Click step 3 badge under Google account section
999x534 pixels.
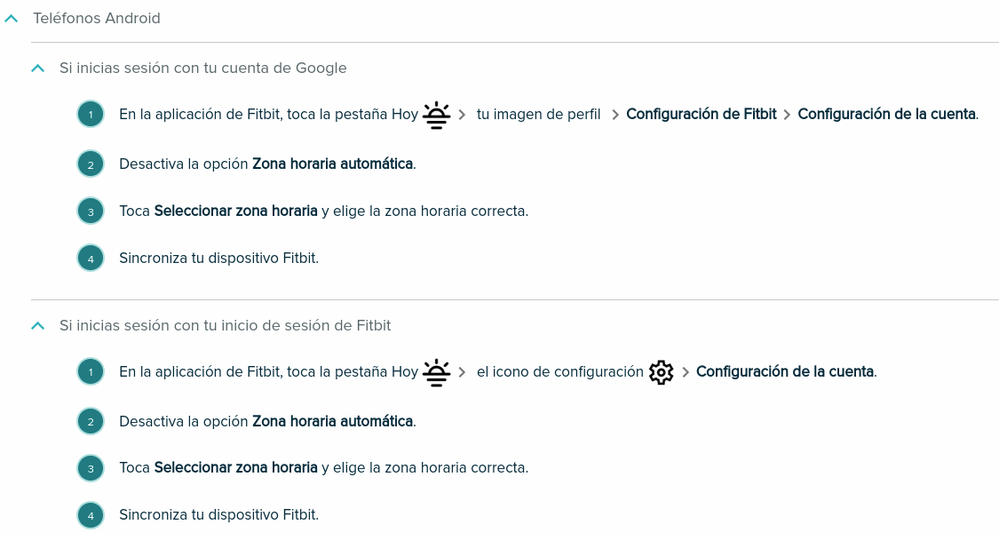[90, 212]
